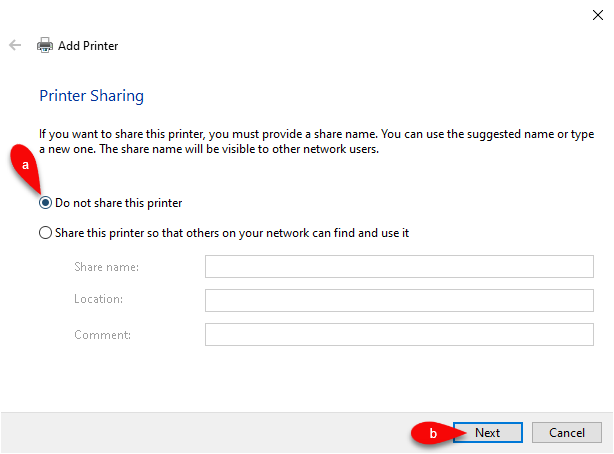
Task: Click the share name instruction paragraph
Action: [316, 141]
